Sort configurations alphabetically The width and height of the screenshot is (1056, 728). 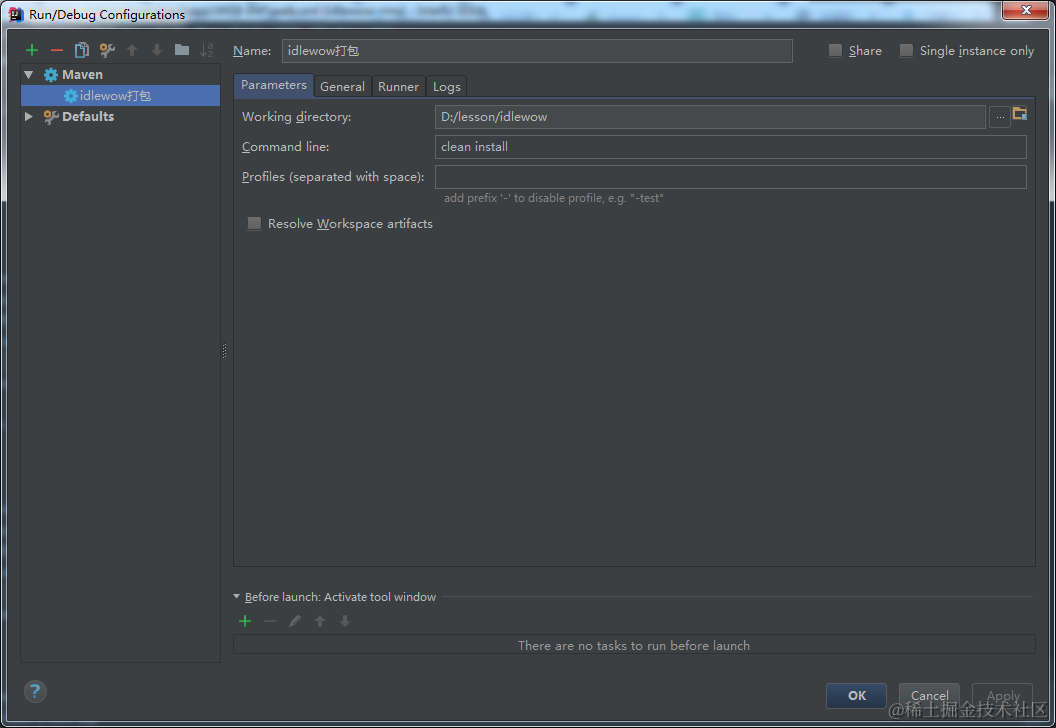click(x=207, y=50)
